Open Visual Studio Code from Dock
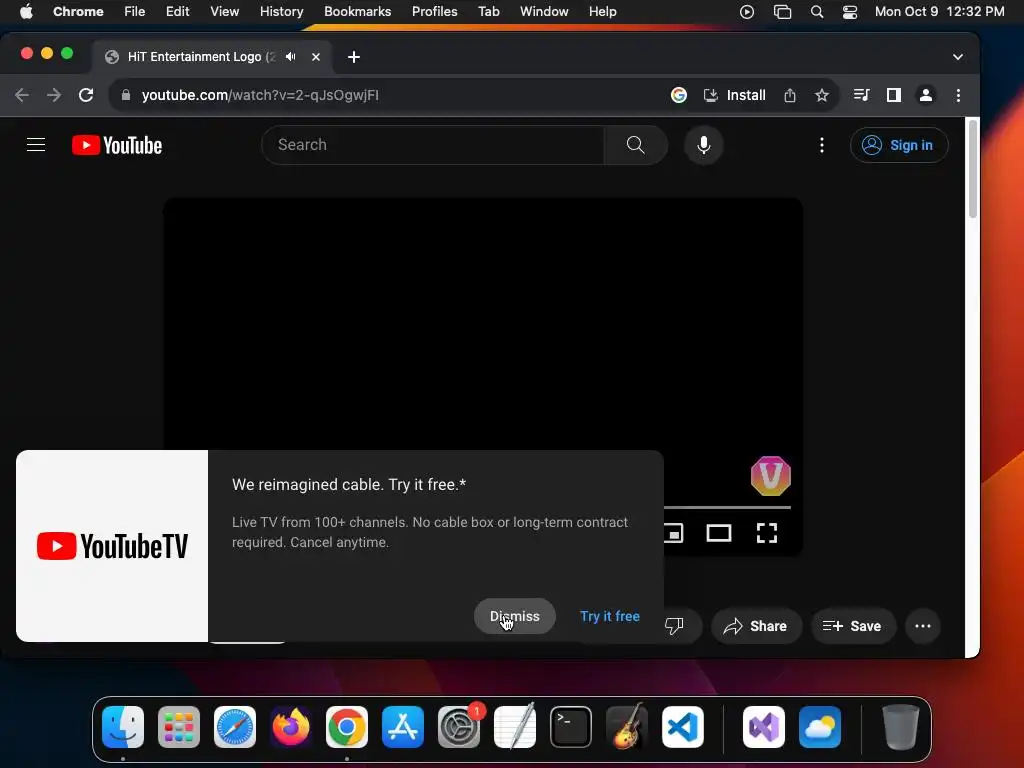This screenshot has height=768, width=1024. click(682, 727)
